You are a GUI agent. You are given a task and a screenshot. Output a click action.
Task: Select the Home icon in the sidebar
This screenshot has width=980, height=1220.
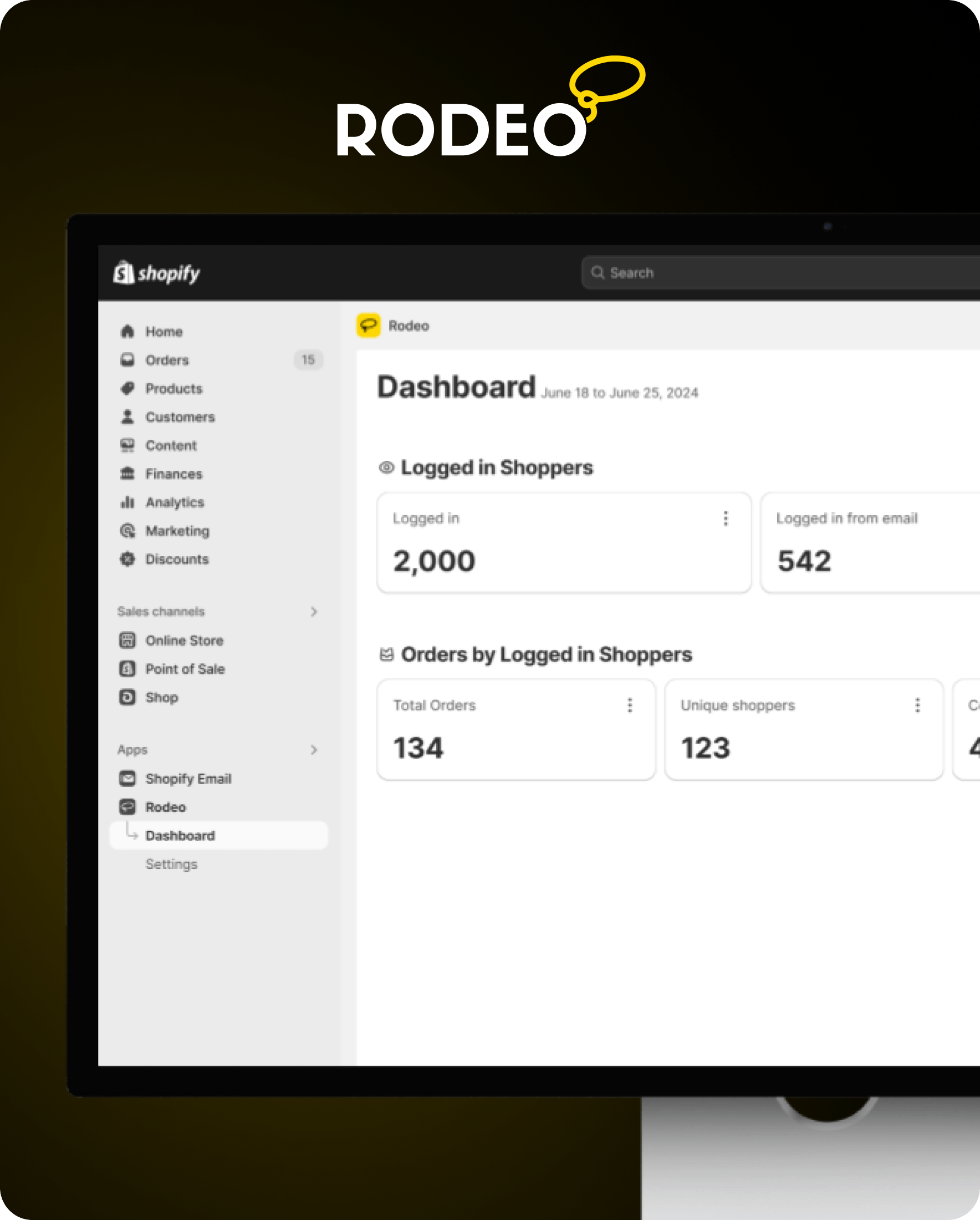[128, 332]
